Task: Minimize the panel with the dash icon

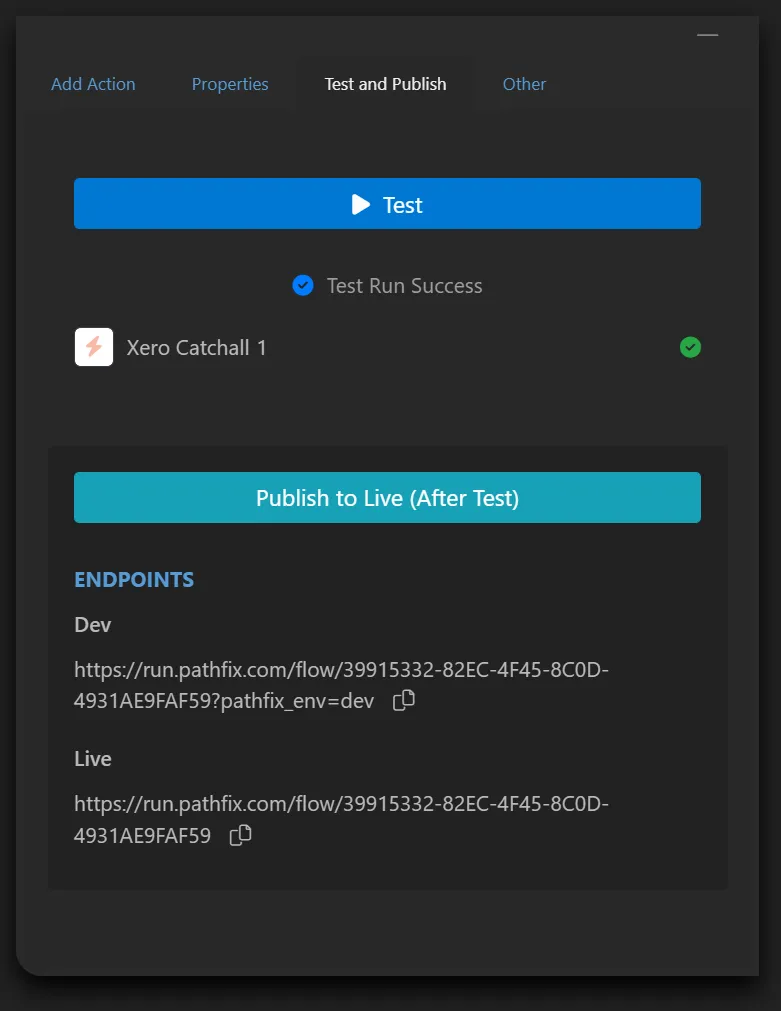Action: (x=707, y=35)
